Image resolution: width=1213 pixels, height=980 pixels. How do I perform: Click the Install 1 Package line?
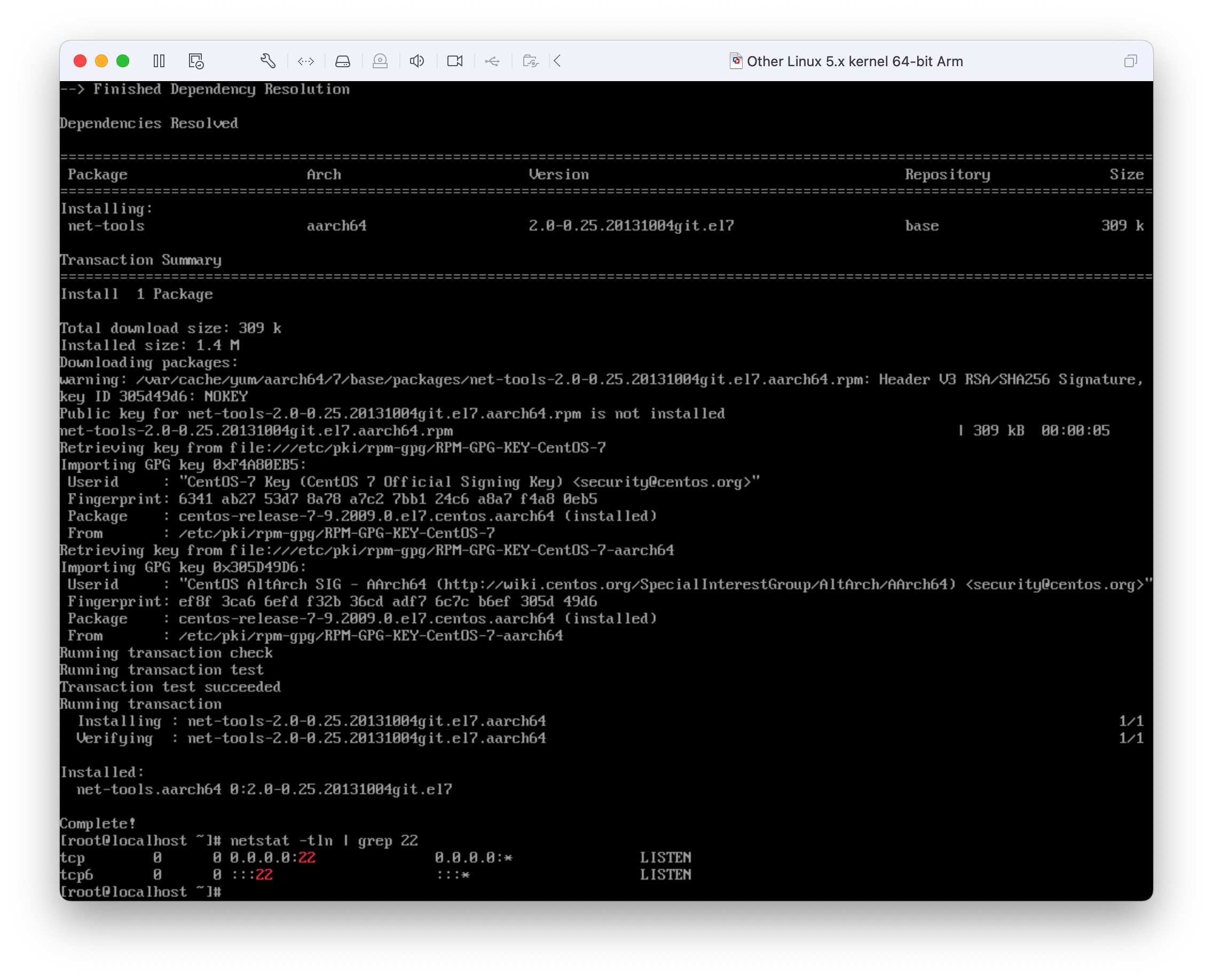[137, 294]
